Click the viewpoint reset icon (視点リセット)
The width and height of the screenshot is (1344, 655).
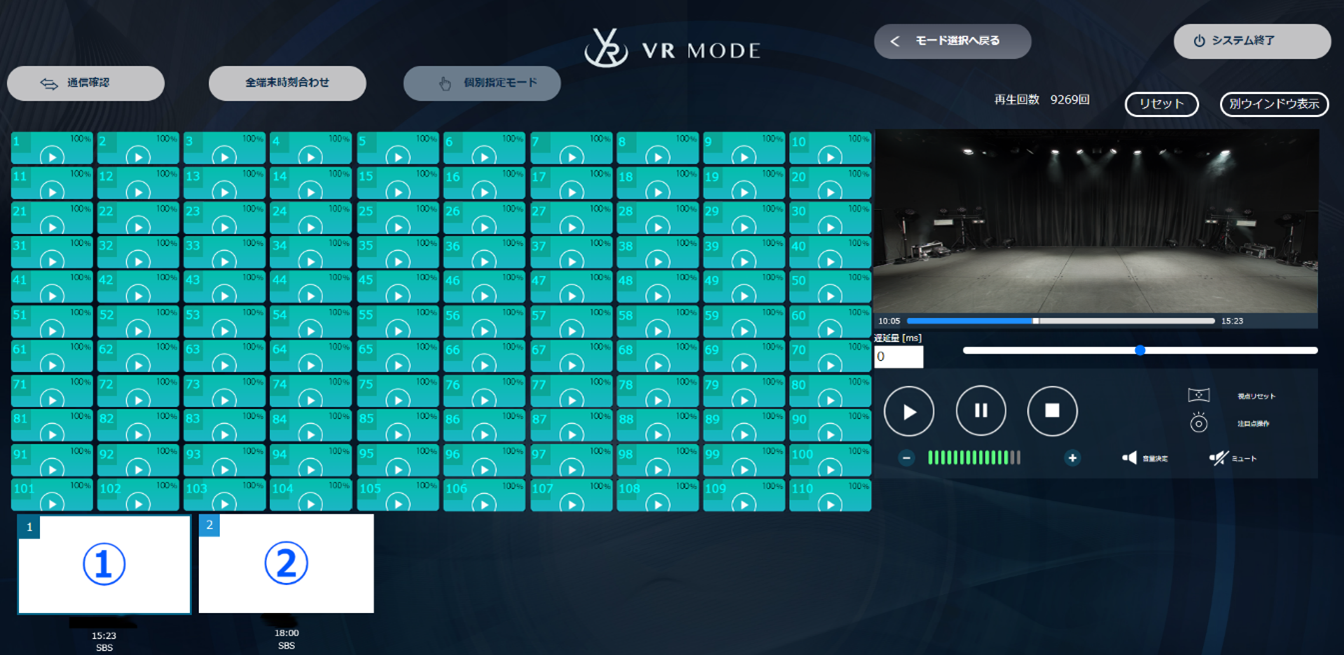[1199, 396]
